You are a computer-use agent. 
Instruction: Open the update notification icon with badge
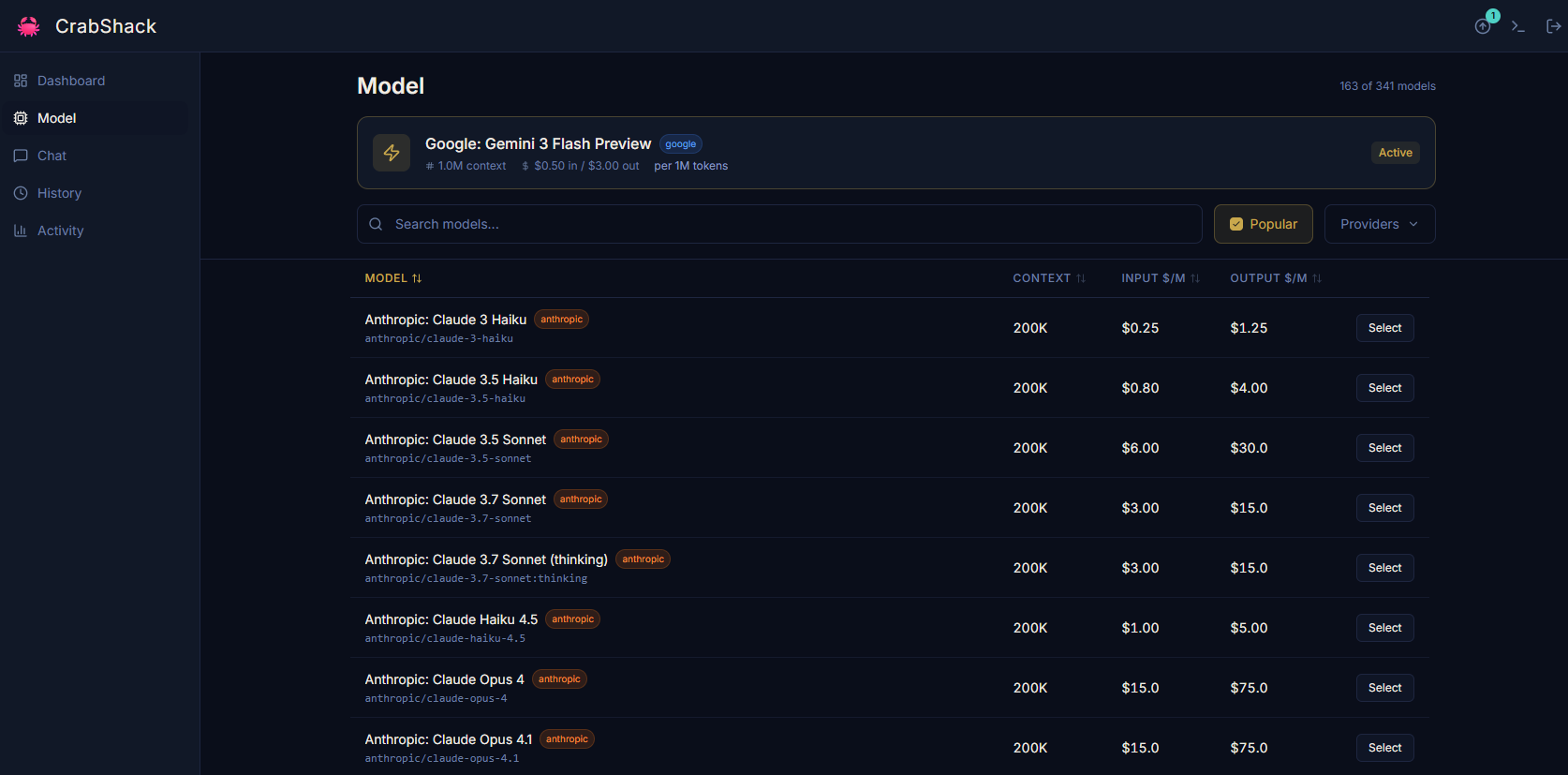pyautogui.click(x=1484, y=24)
